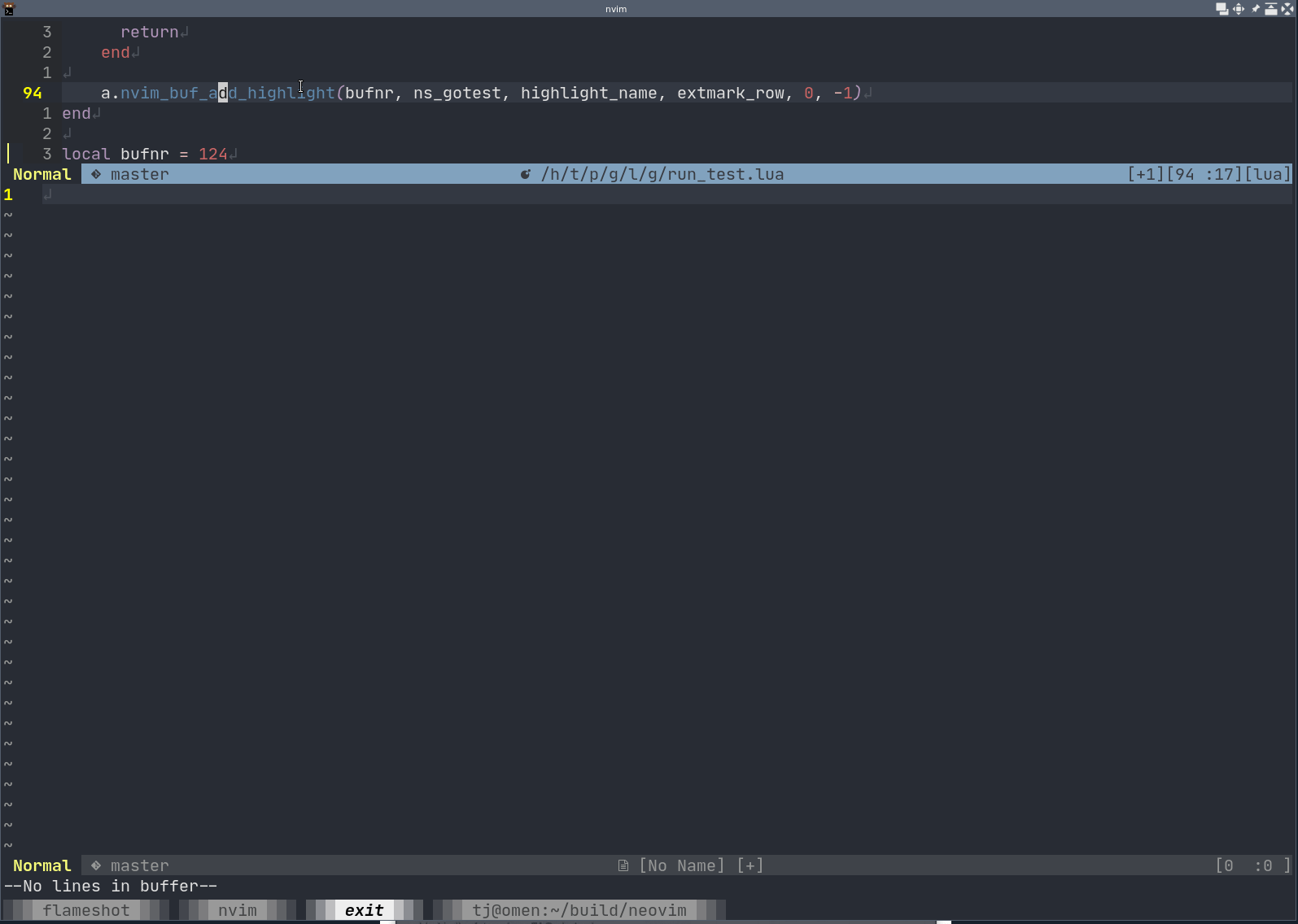Click 'master' branch name in lower statusline
The image size is (1298, 924).
tap(140, 865)
